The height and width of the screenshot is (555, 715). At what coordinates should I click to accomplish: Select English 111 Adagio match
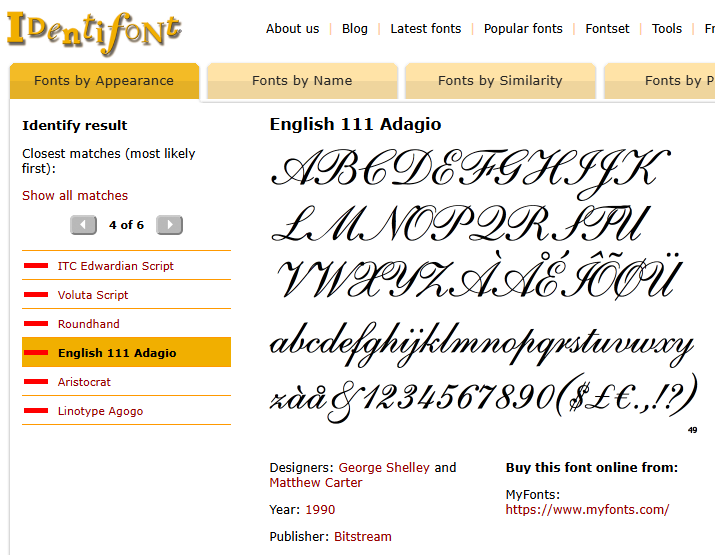point(126,353)
